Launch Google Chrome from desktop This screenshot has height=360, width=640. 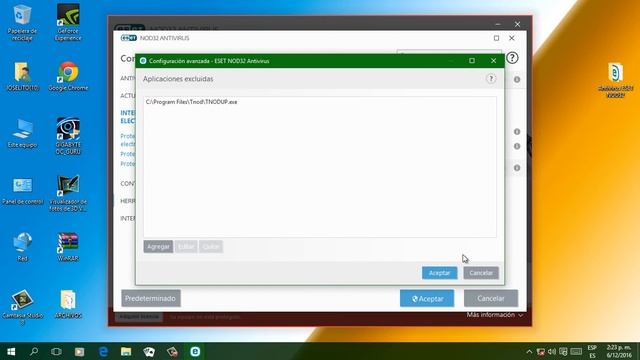(x=68, y=76)
